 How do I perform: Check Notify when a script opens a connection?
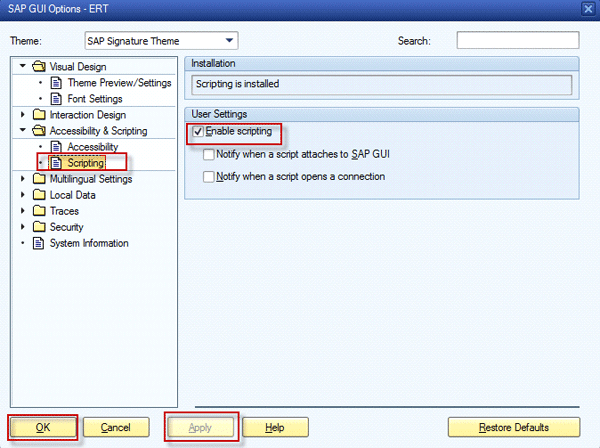pyautogui.click(x=209, y=177)
